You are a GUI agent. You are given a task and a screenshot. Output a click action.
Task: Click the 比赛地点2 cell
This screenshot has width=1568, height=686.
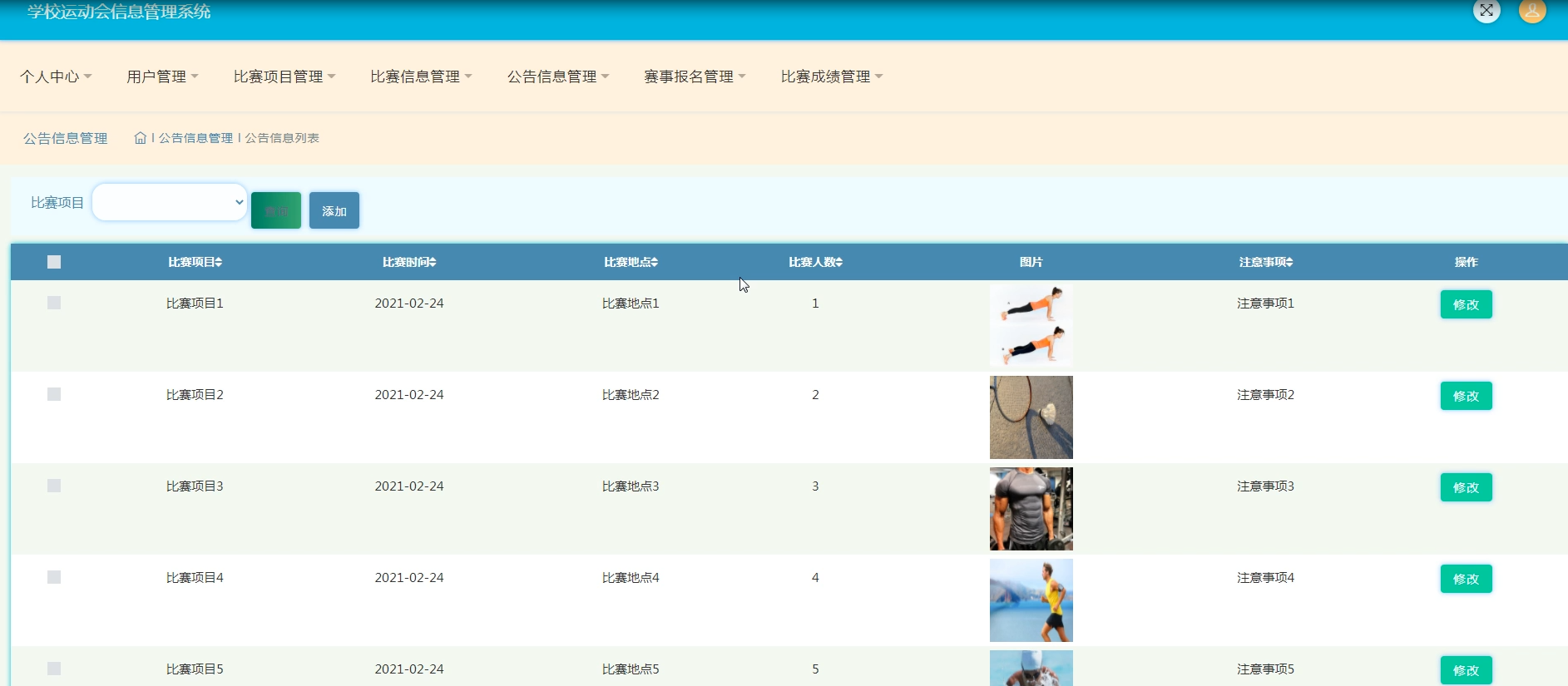(x=631, y=395)
